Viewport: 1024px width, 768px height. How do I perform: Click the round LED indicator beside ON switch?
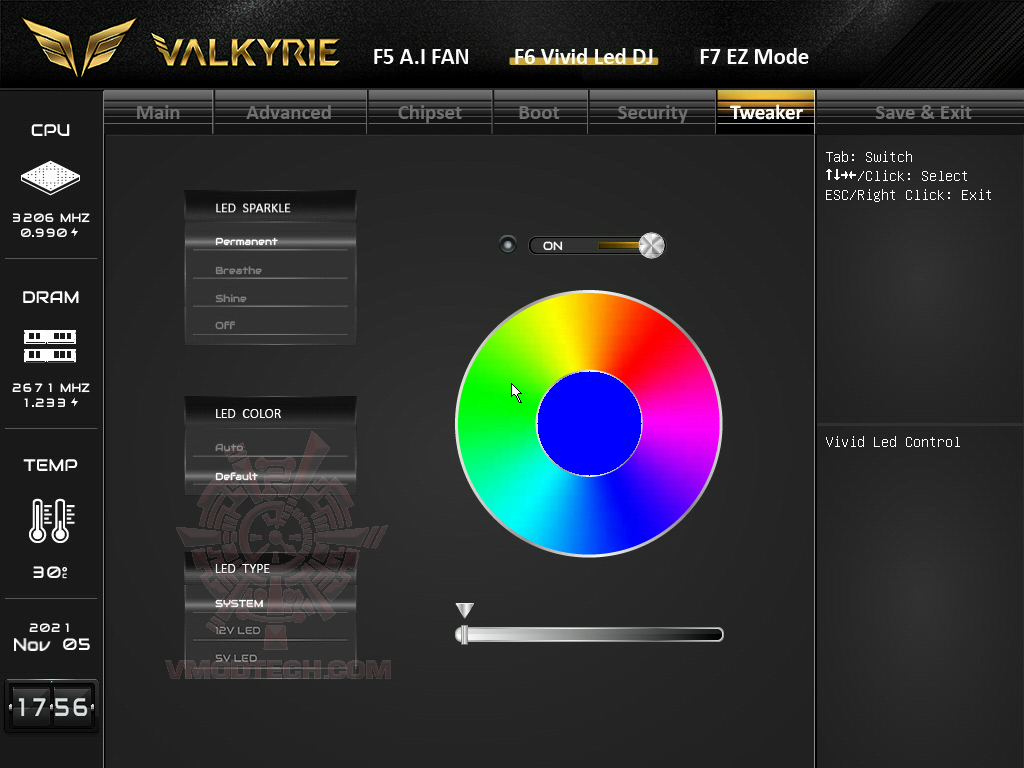point(507,245)
